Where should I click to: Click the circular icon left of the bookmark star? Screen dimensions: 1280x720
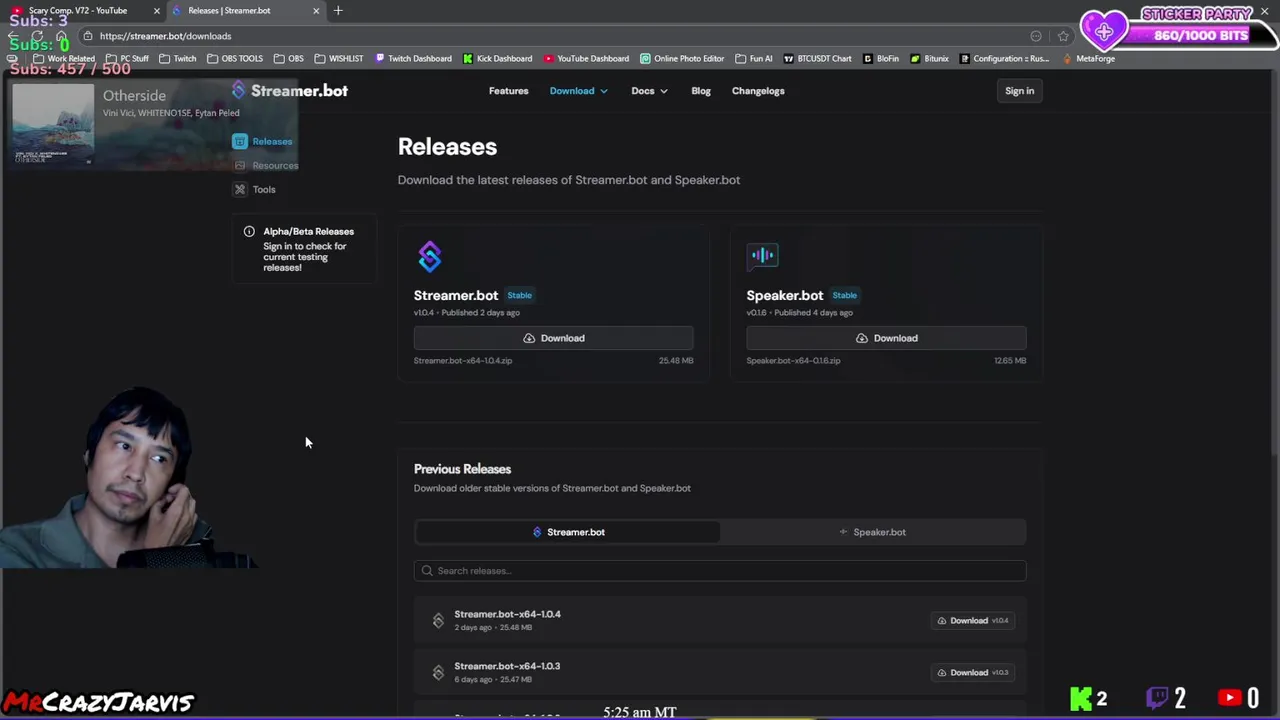(x=1036, y=36)
